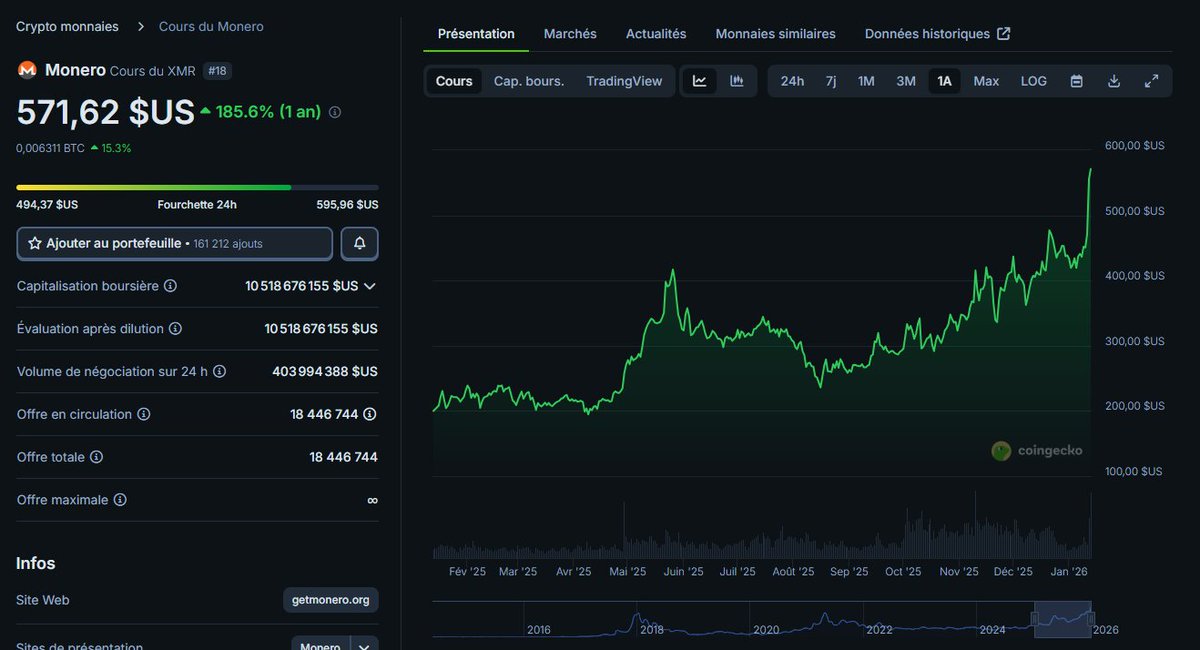Screen dimensions: 1200x650
Task: Open the Présentation tab
Action: [476, 34]
